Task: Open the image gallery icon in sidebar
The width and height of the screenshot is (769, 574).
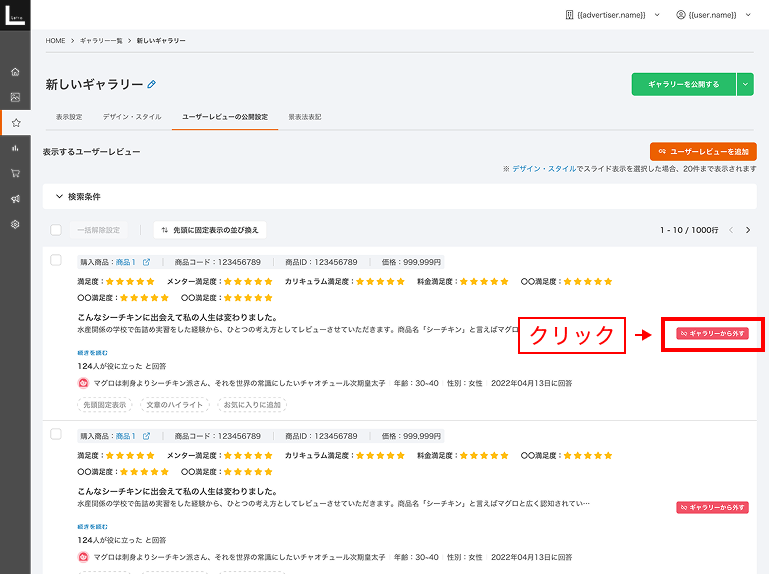Action: [x=15, y=97]
